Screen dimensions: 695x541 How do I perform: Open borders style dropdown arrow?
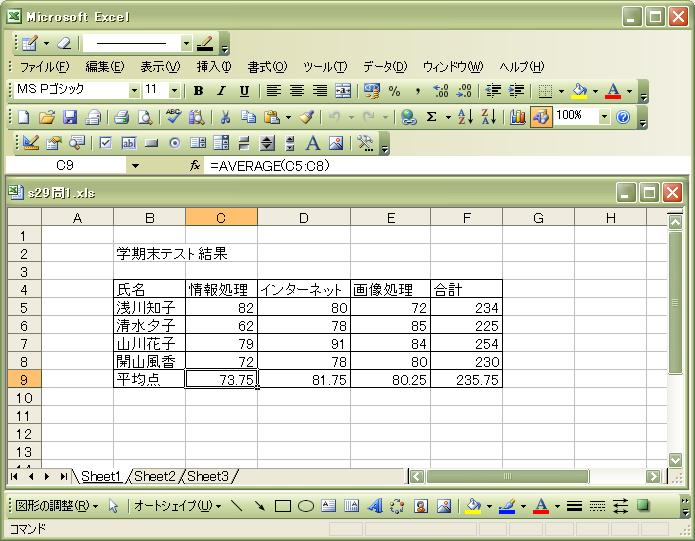tap(561, 91)
